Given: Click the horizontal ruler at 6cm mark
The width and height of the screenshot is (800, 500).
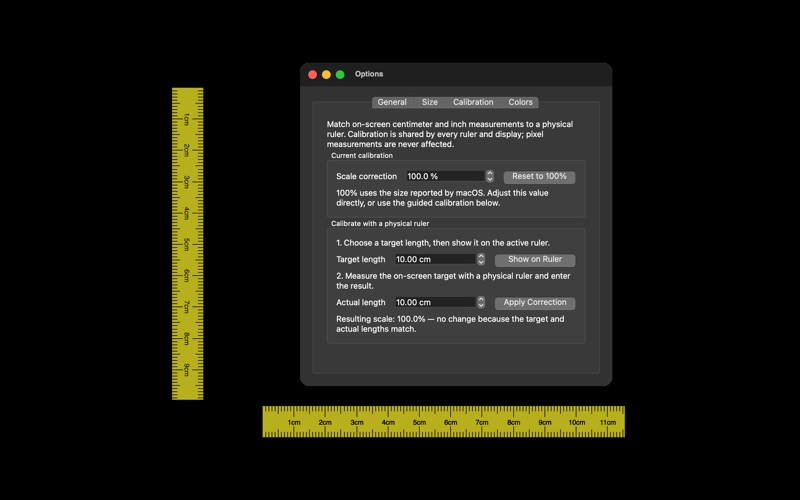Looking at the screenshot, I should pyautogui.click(x=450, y=421).
